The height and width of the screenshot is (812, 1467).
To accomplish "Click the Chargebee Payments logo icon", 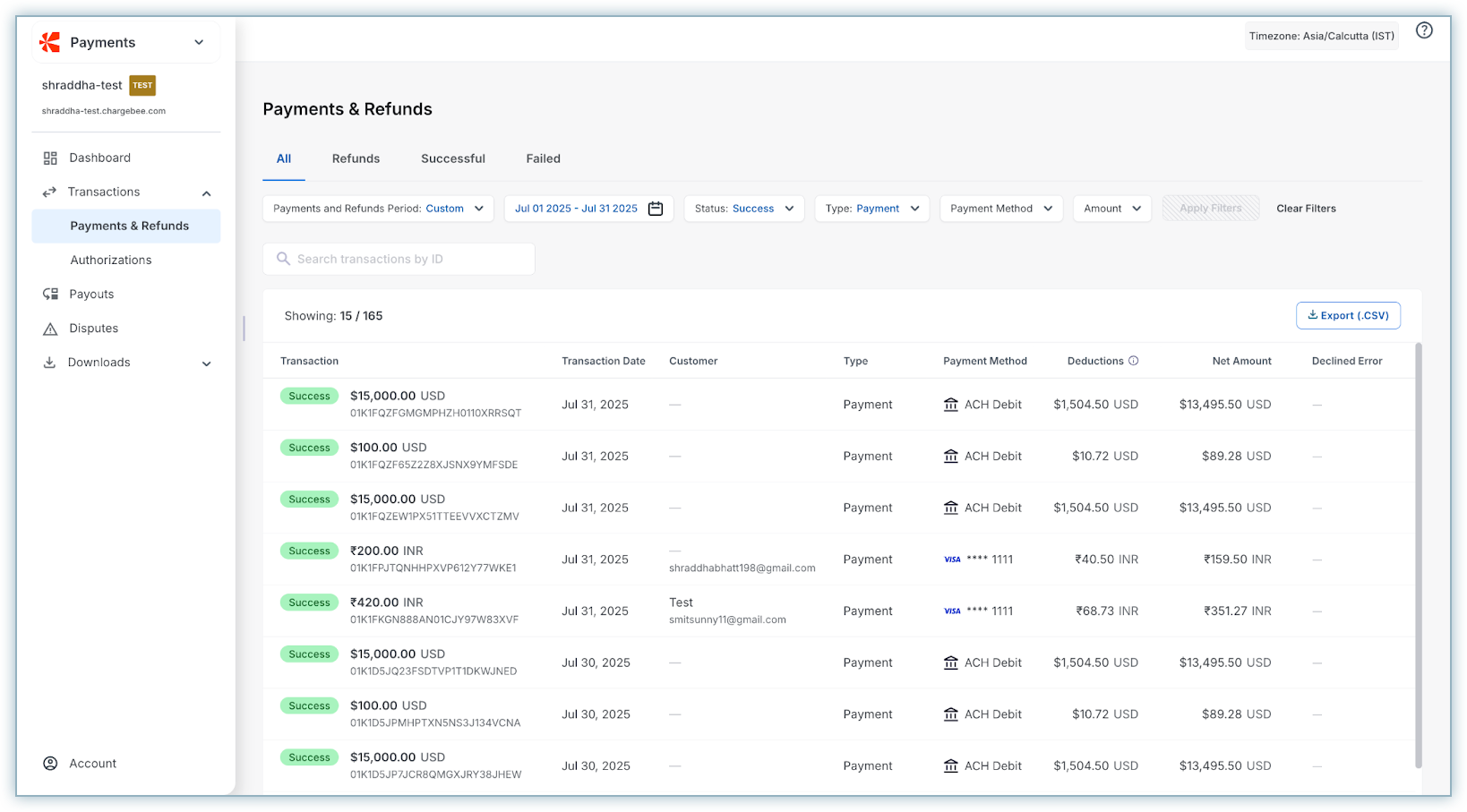I will [x=50, y=42].
